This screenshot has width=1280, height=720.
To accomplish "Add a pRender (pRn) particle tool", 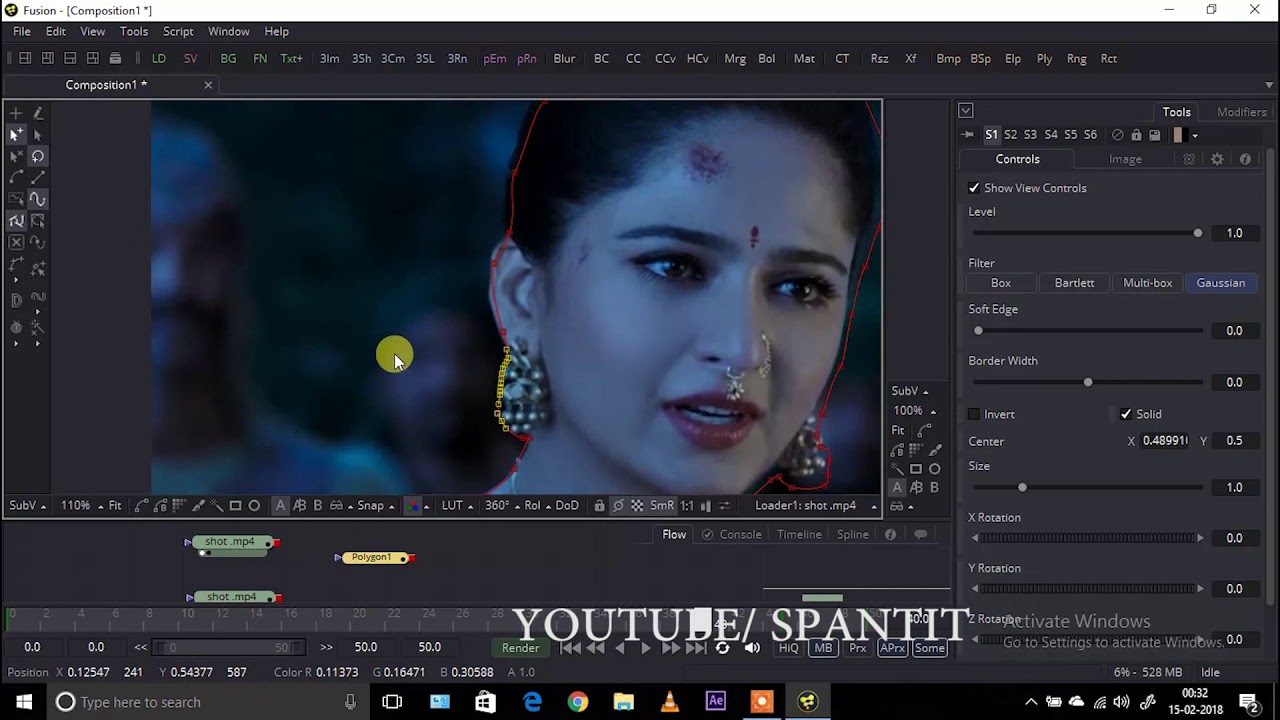I will (527, 59).
